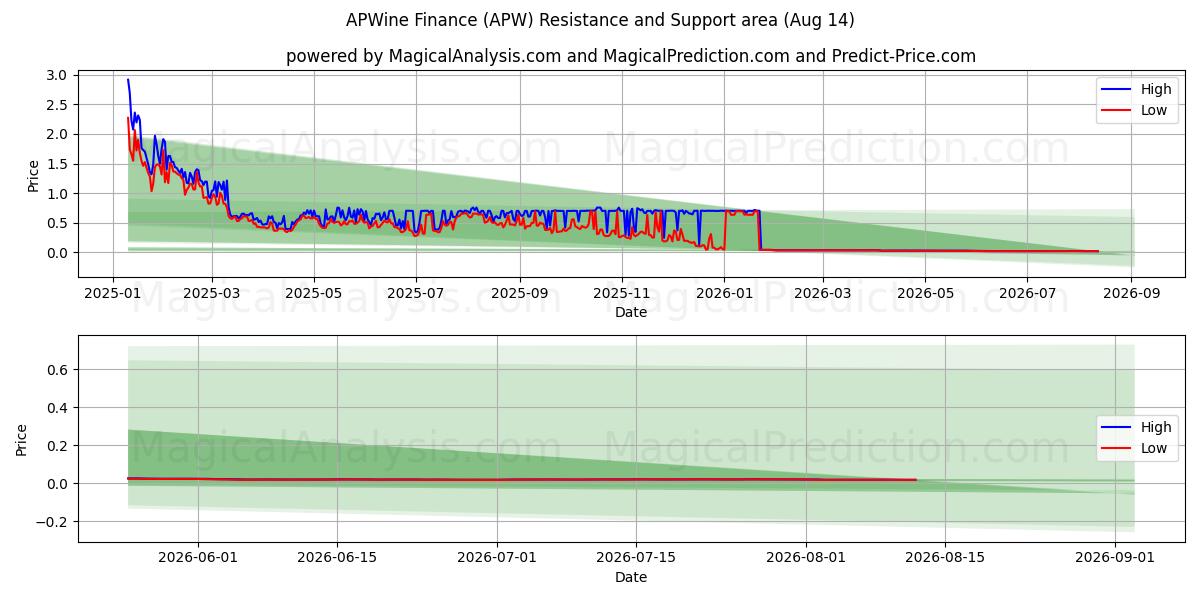Click the '2025-05' x-axis label on the top chart
This screenshot has width=1200, height=600.
(314, 293)
